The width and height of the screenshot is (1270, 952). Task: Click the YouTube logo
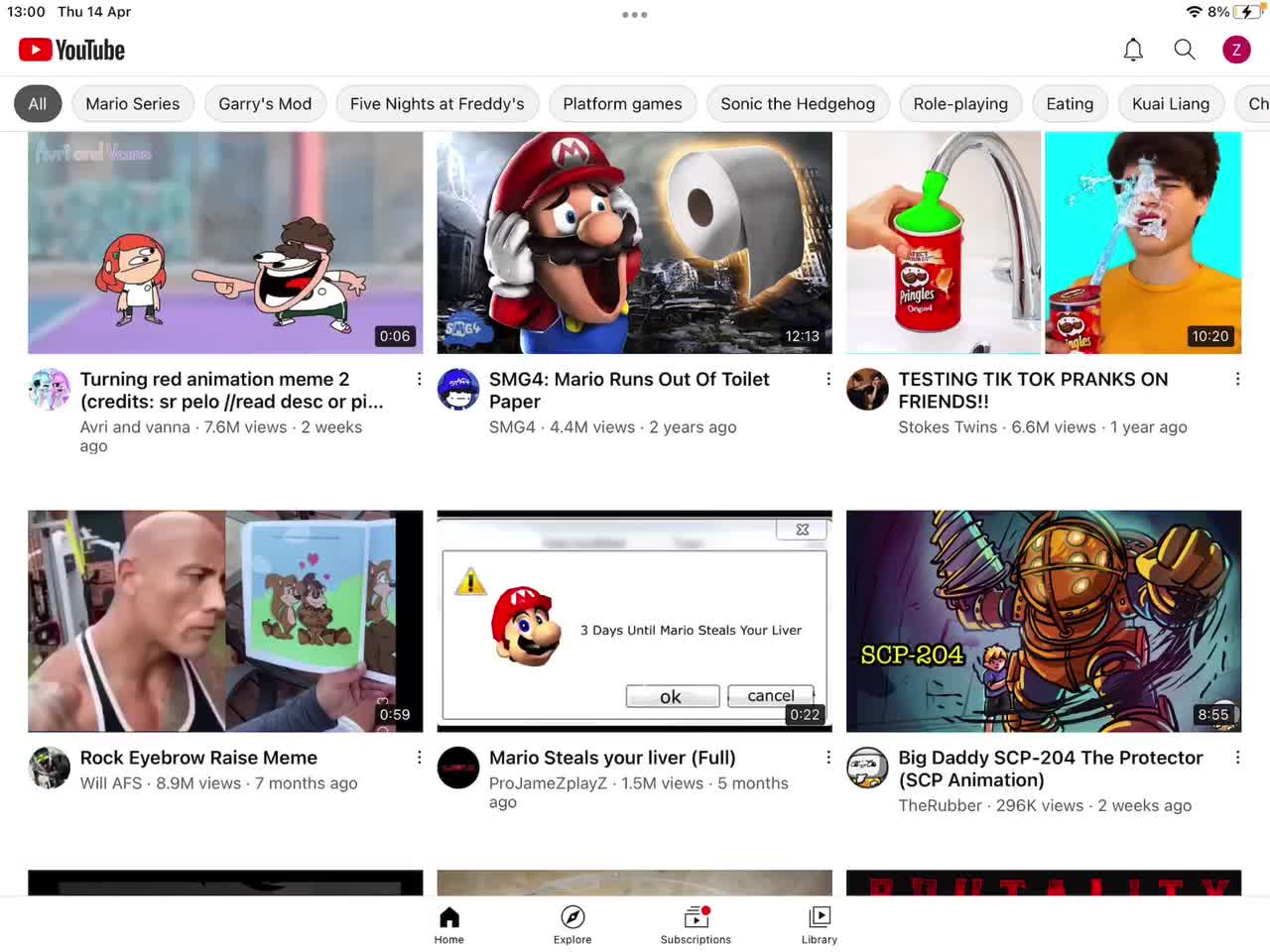(x=71, y=50)
